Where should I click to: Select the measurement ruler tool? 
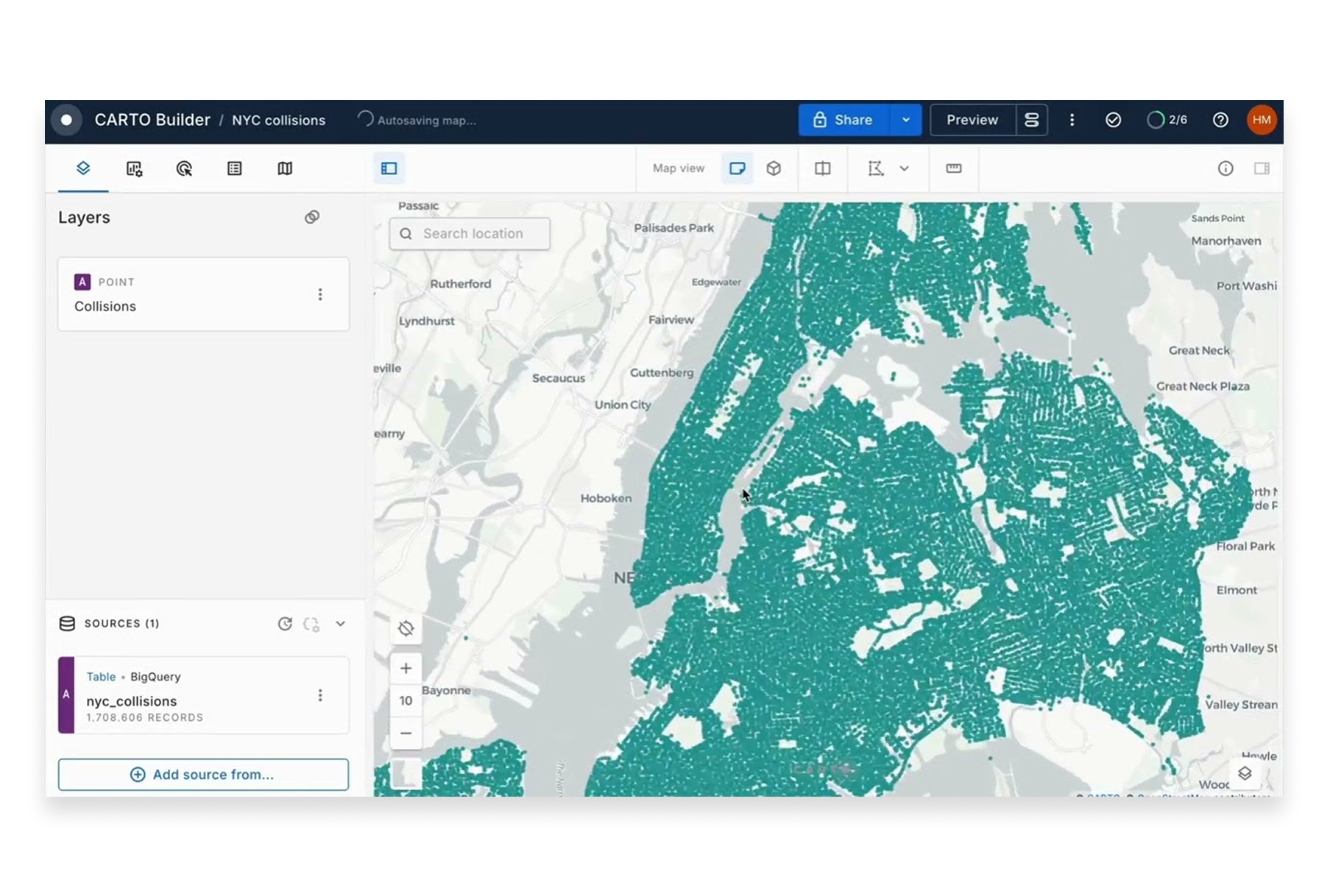pos(953,168)
